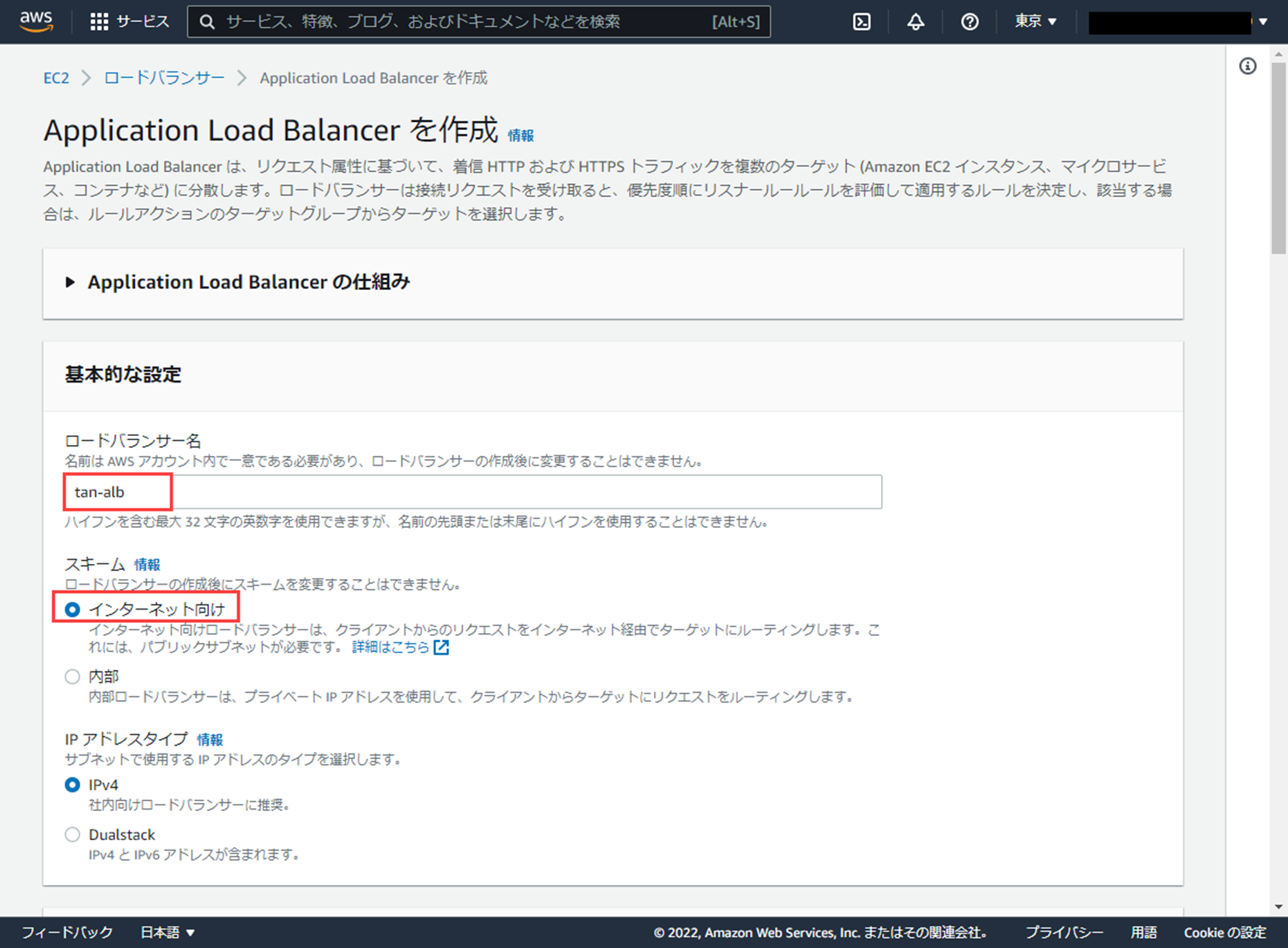1288x948 pixels.
Task: Select the インターネット向け scheme radio button
Action: click(73, 610)
